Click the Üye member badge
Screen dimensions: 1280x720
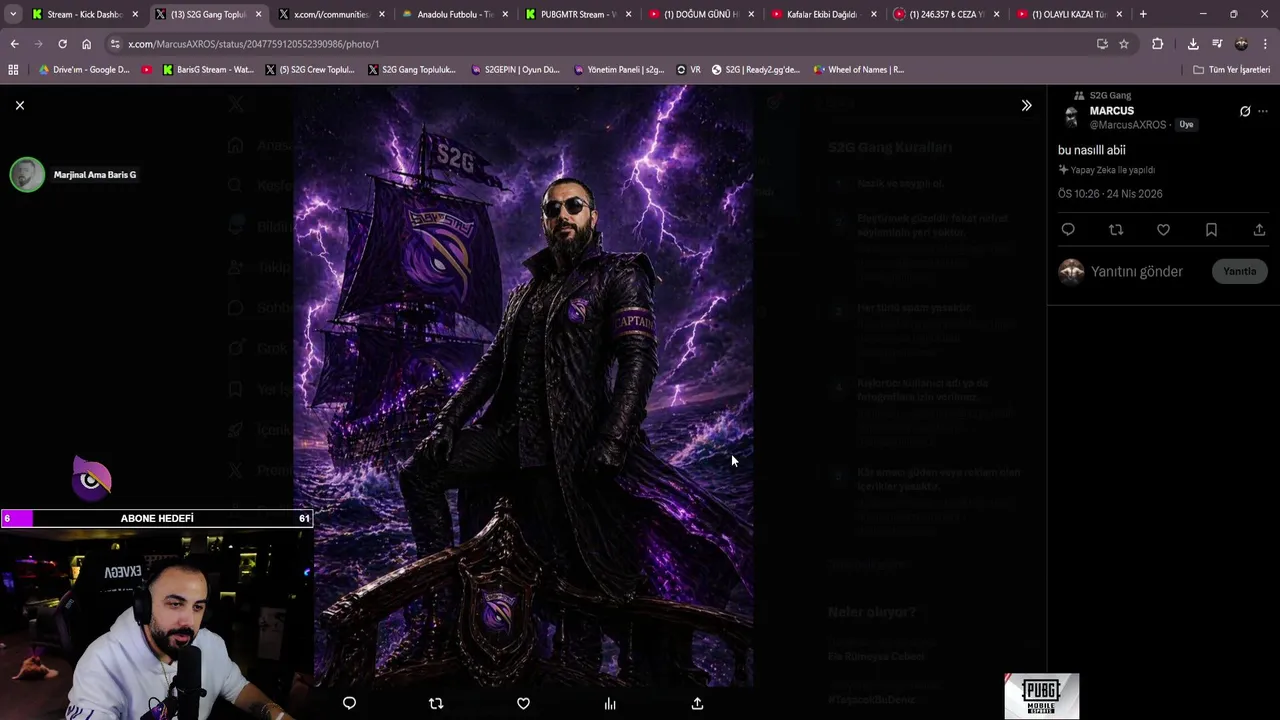[x=1186, y=125]
